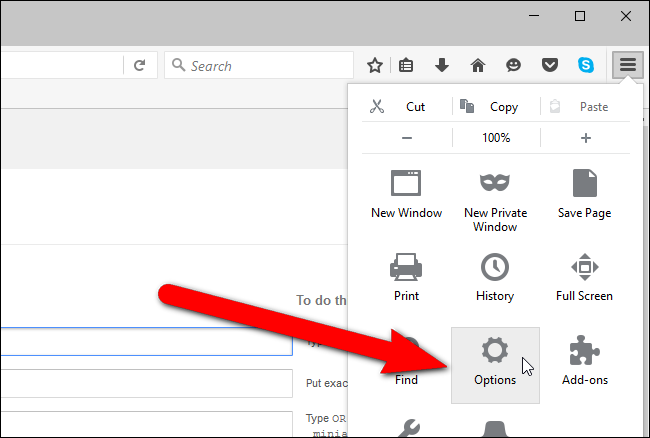Open a New Private Window

(x=495, y=201)
